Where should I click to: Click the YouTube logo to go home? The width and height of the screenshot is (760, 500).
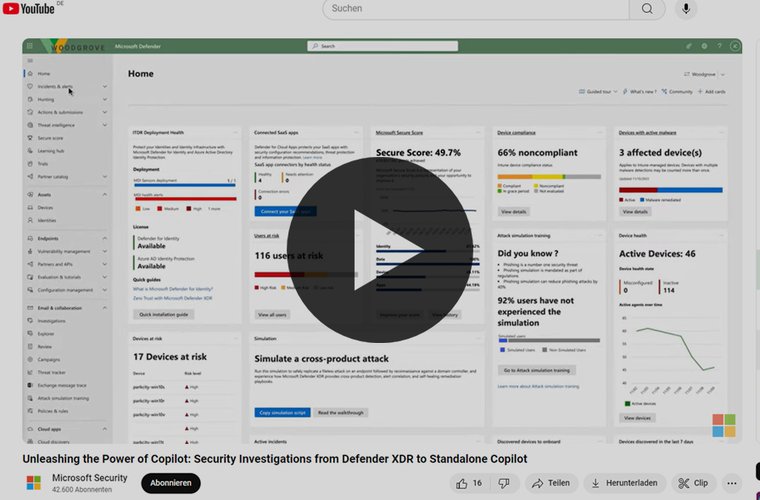pyautogui.click(x=29, y=8)
